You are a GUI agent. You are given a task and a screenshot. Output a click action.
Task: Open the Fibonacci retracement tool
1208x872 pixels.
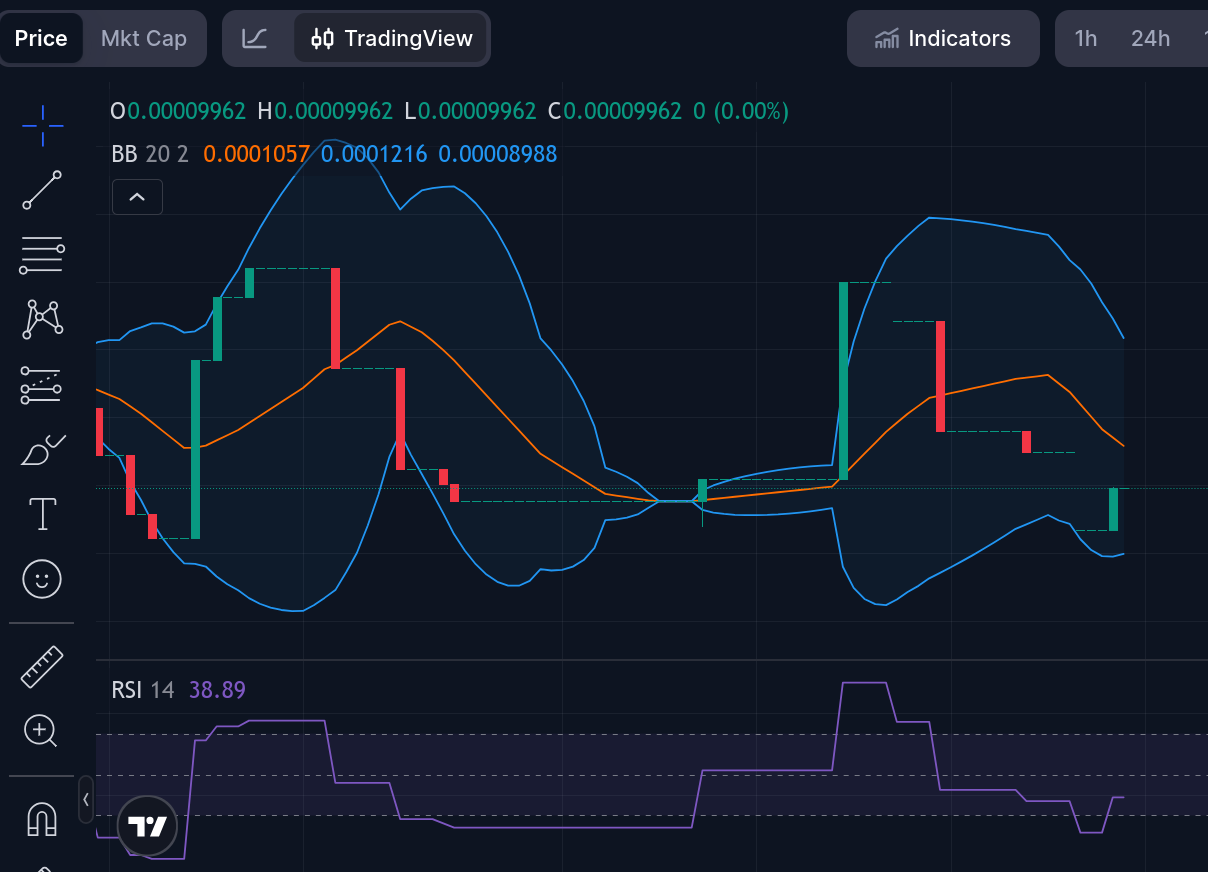point(42,255)
